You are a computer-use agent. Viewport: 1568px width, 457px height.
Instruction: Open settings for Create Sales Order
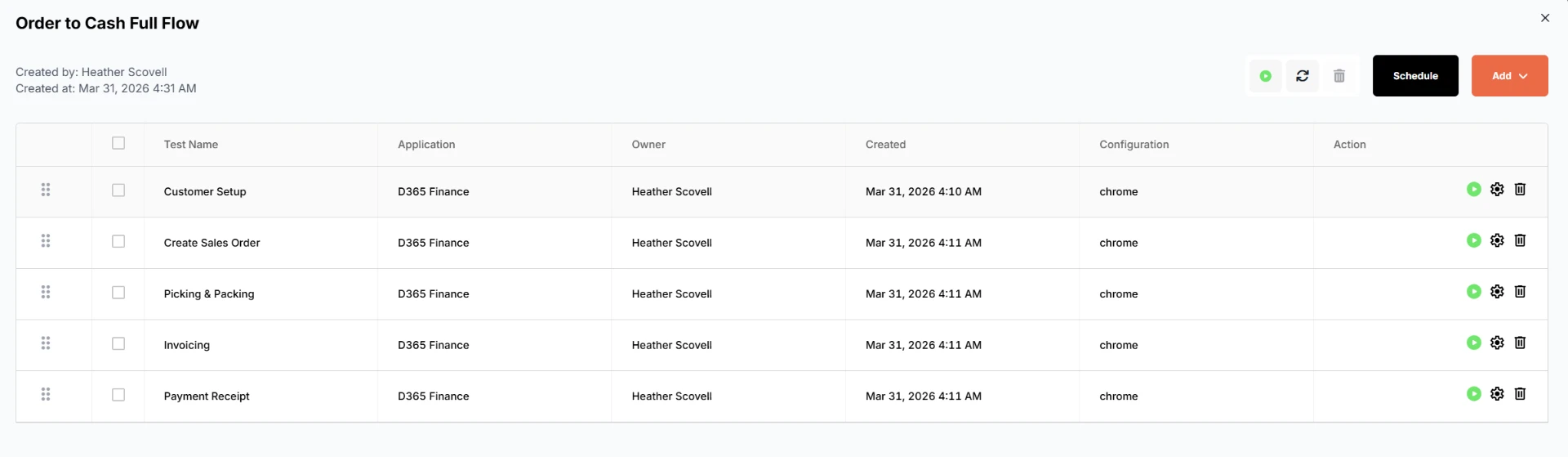click(1497, 240)
